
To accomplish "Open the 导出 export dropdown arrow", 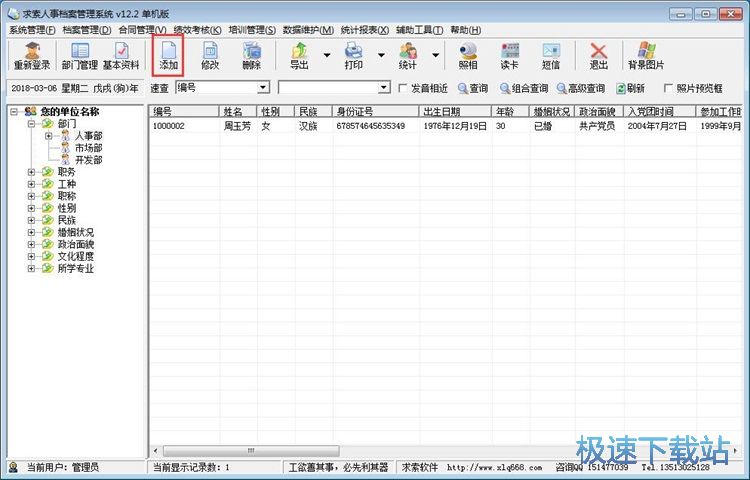I will pyautogui.click(x=327, y=55).
